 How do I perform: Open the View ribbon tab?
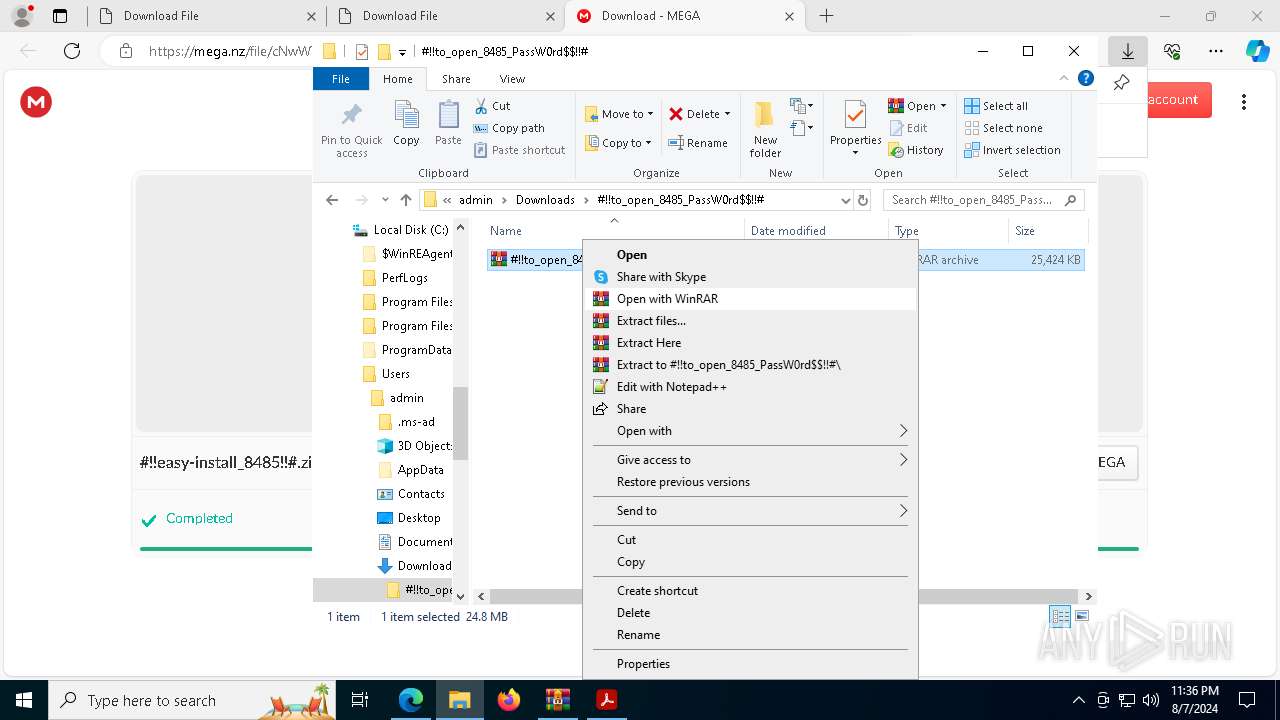click(512, 79)
